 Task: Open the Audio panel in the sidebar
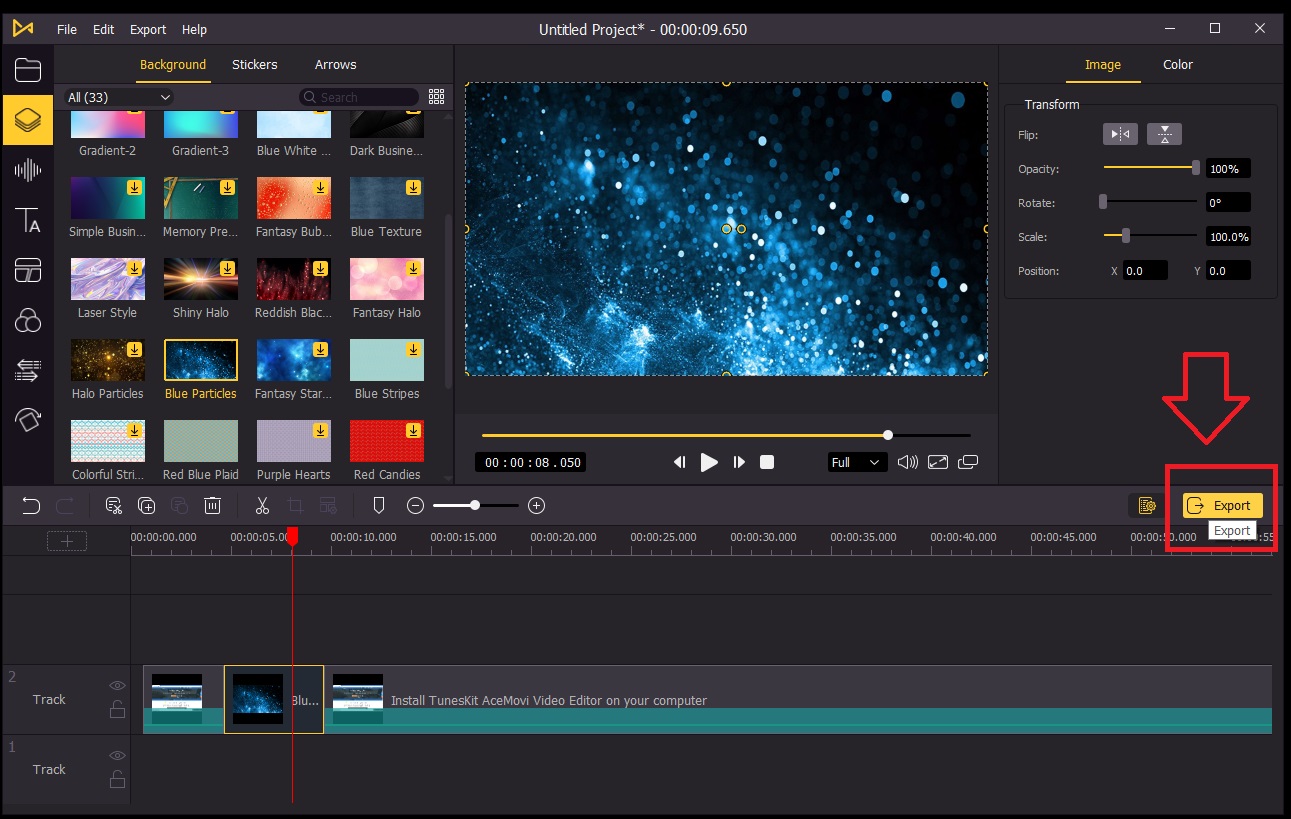click(27, 170)
